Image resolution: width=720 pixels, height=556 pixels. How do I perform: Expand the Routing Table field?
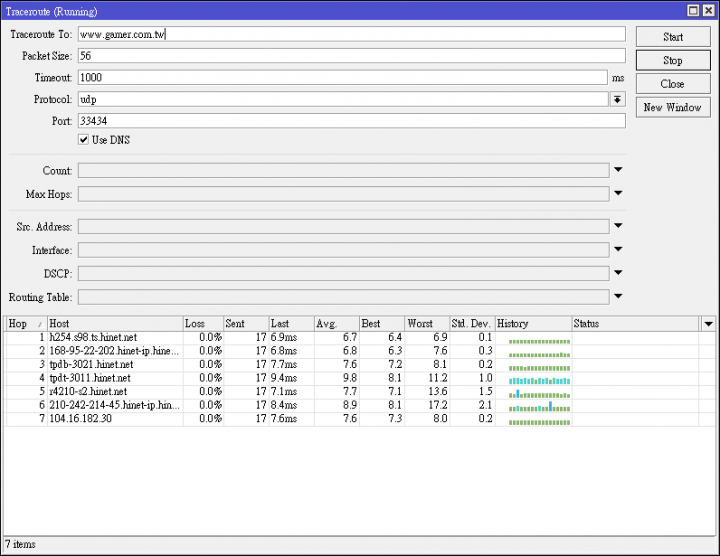point(618,296)
